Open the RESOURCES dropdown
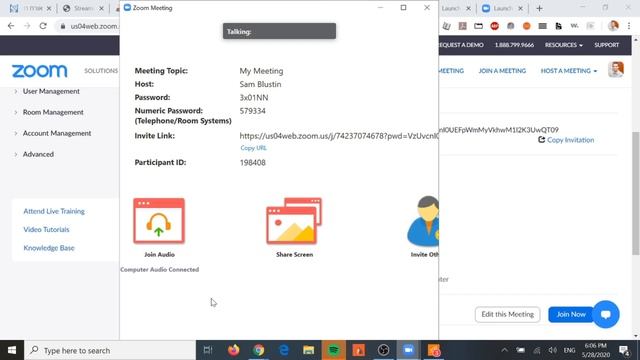This screenshot has width=640, height=360. tap(564, 45)
